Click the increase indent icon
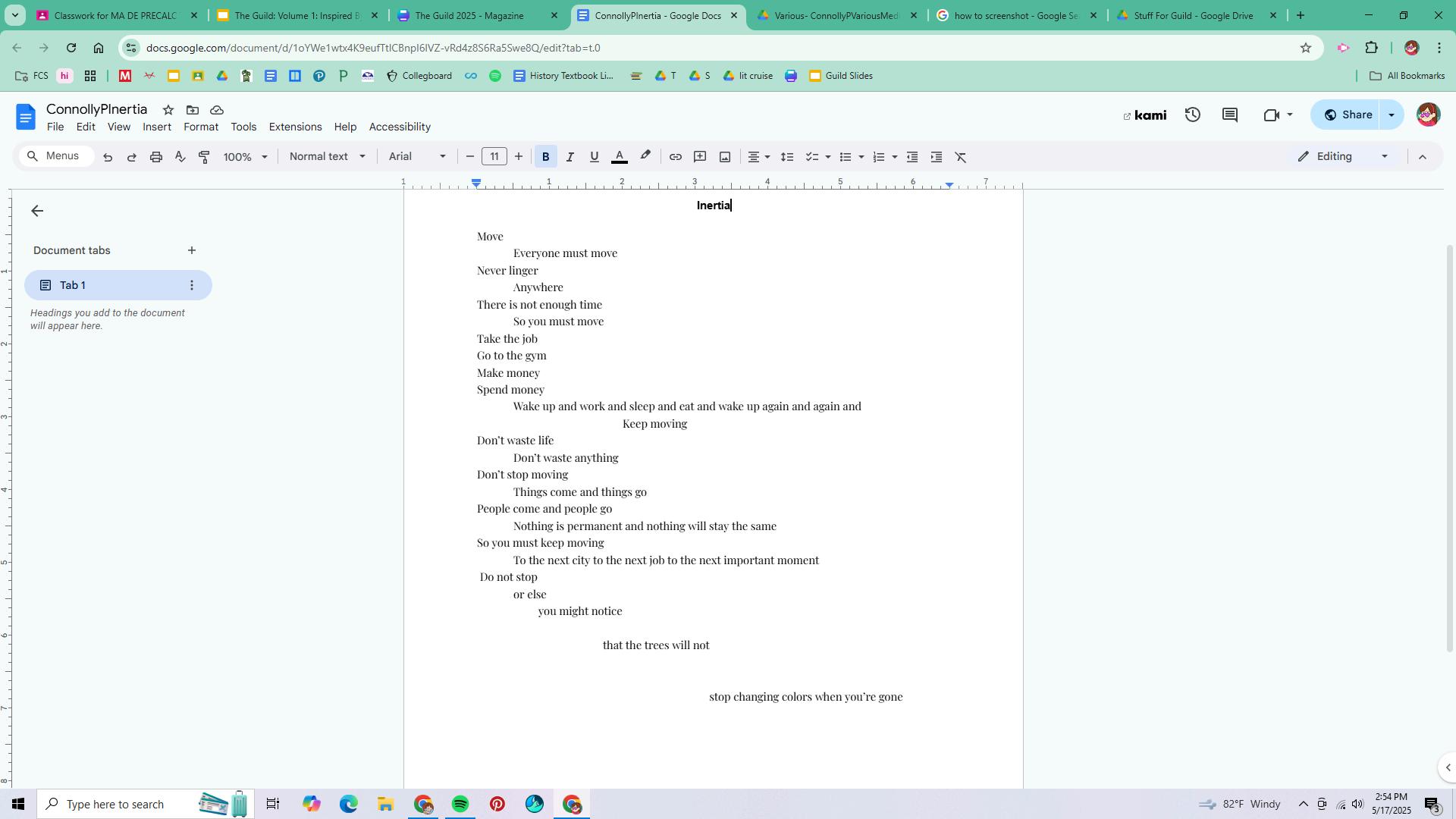Screen dimensions: 1456x819 pyautogui.click(x=937, y=157)
